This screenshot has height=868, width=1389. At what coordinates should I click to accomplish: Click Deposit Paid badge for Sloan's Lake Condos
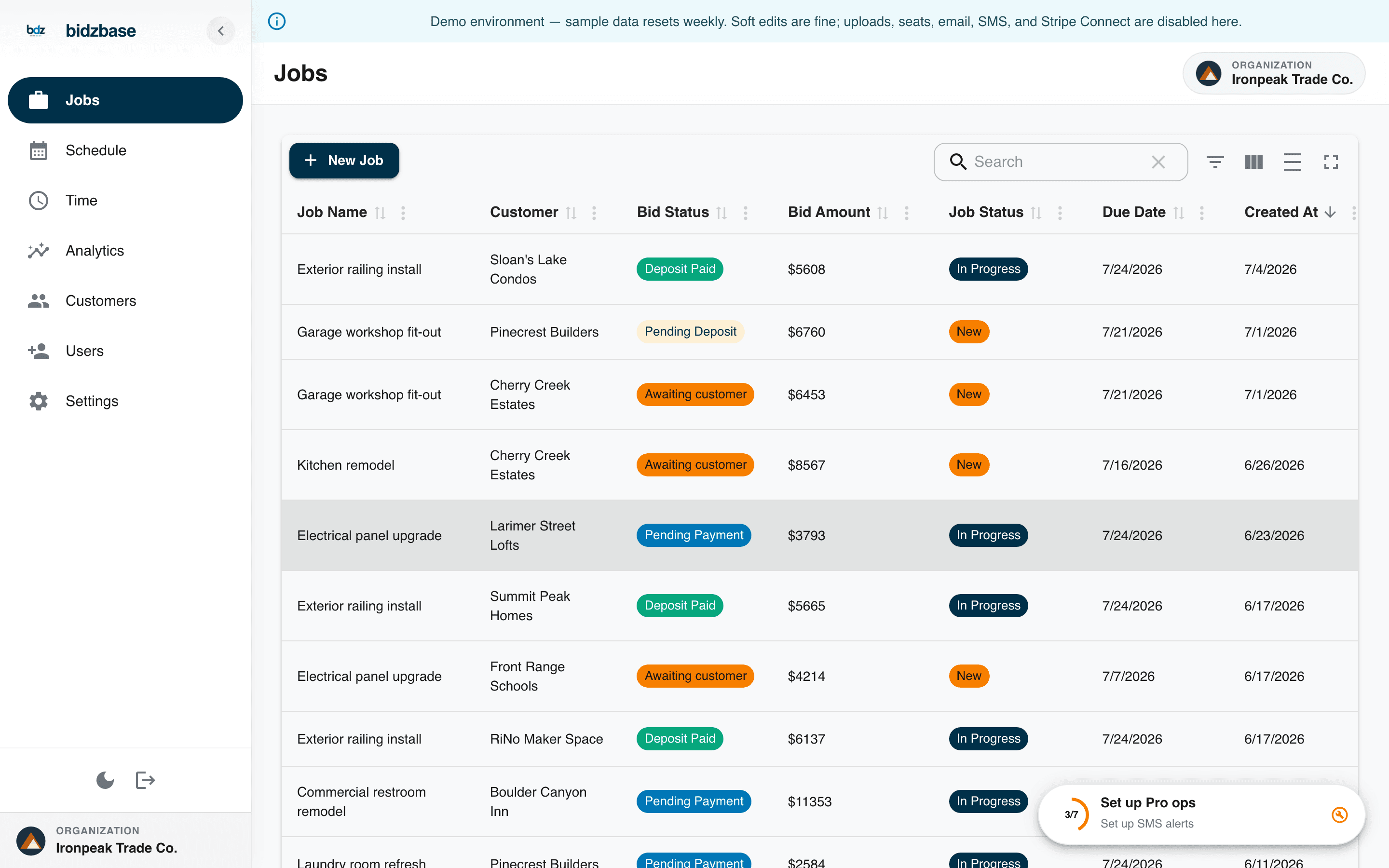(680, 269)
